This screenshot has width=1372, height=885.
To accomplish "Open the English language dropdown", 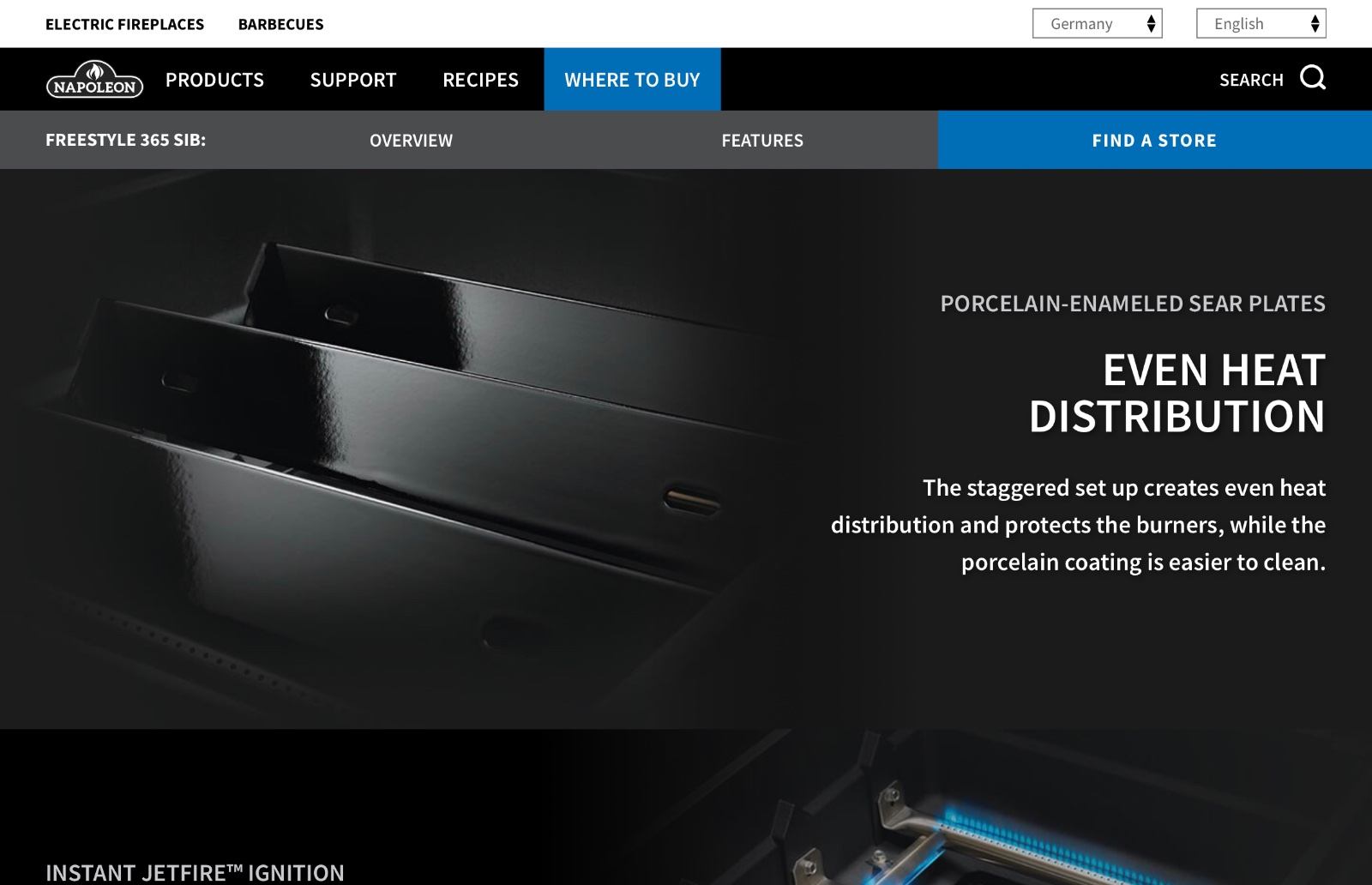I will pos(1261,23).
